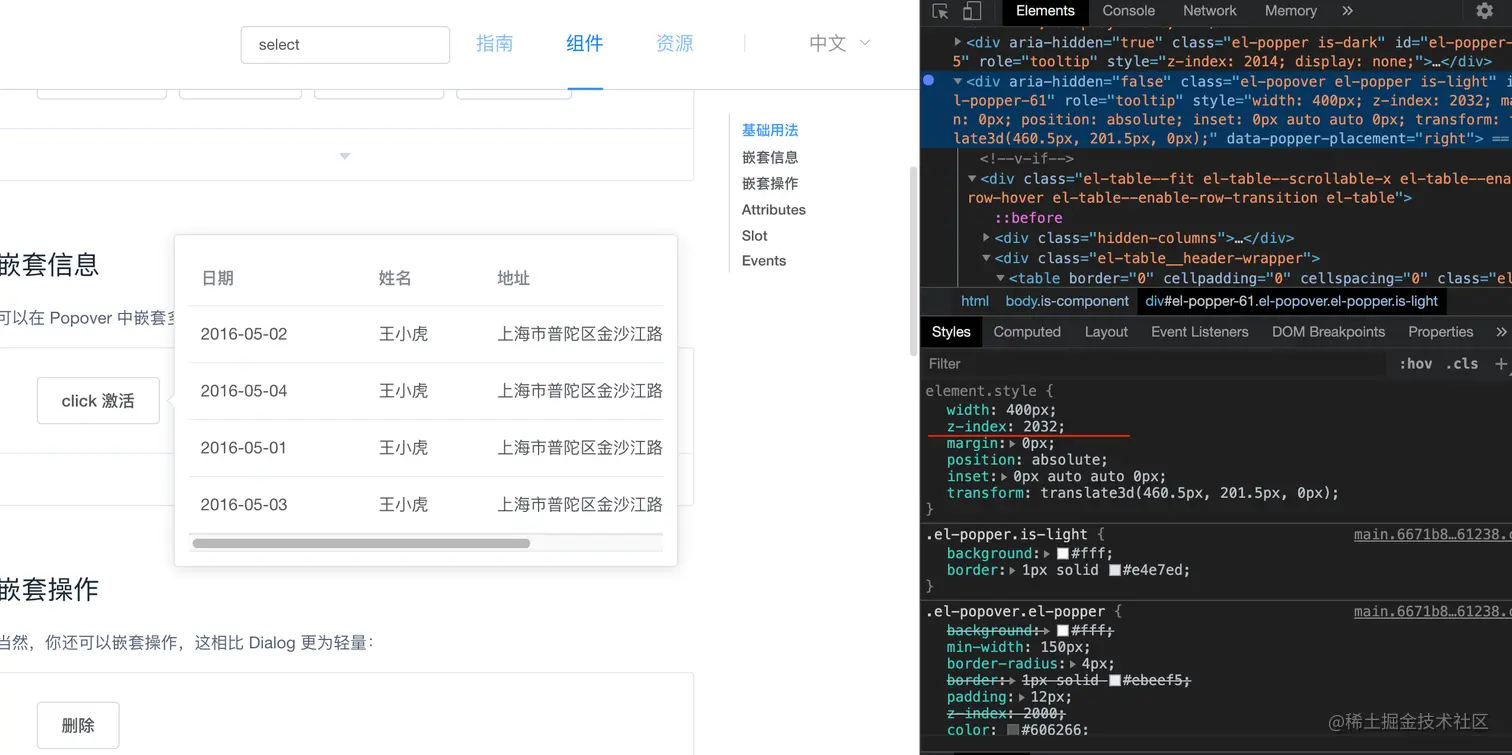Screen dimensions: 1512x755
Task: Activate the DevTools element inspector icon
Action: [x=940, y=11]
